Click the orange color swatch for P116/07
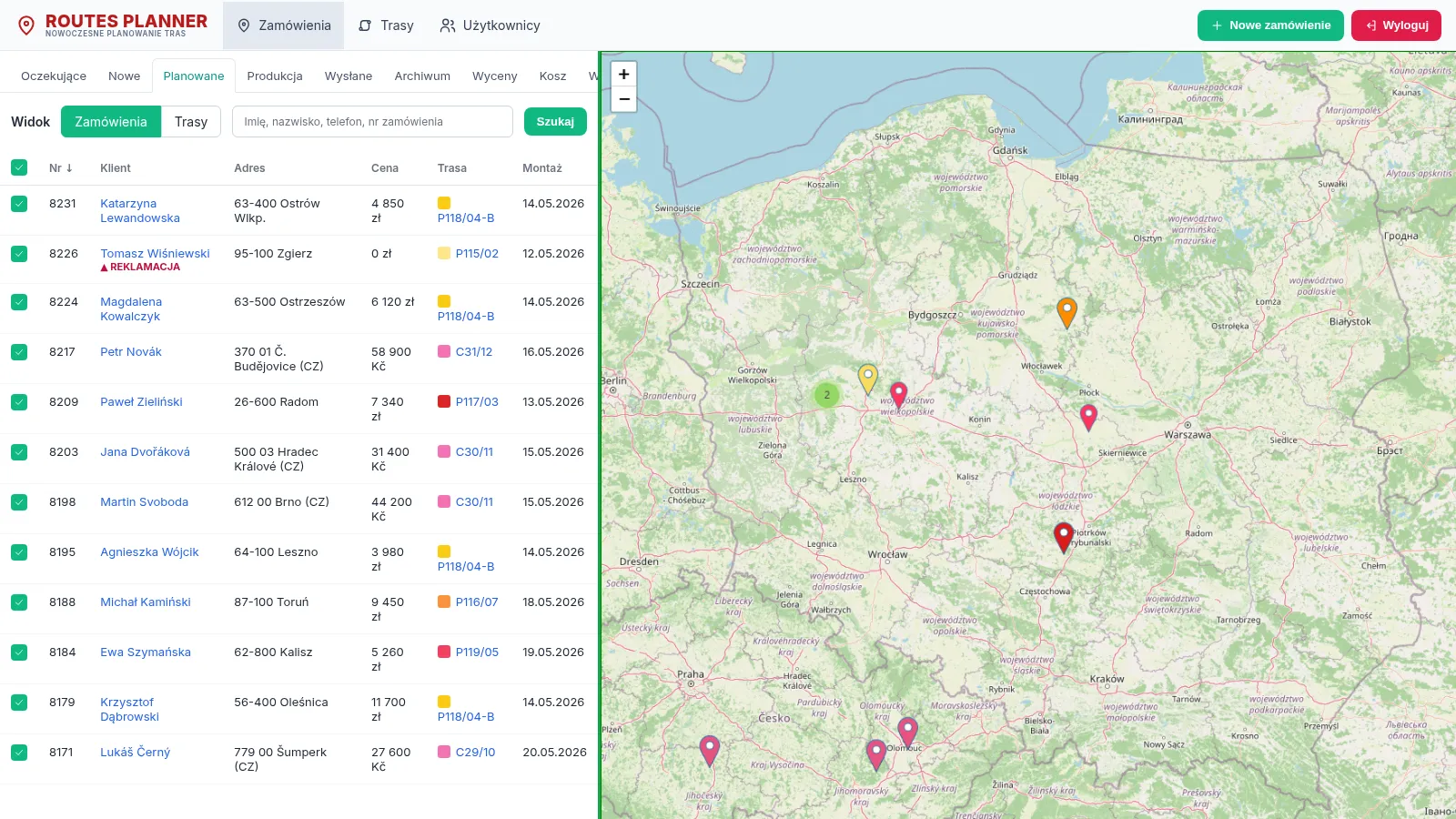Viewport: 1456px width, 819px height. 444,602
